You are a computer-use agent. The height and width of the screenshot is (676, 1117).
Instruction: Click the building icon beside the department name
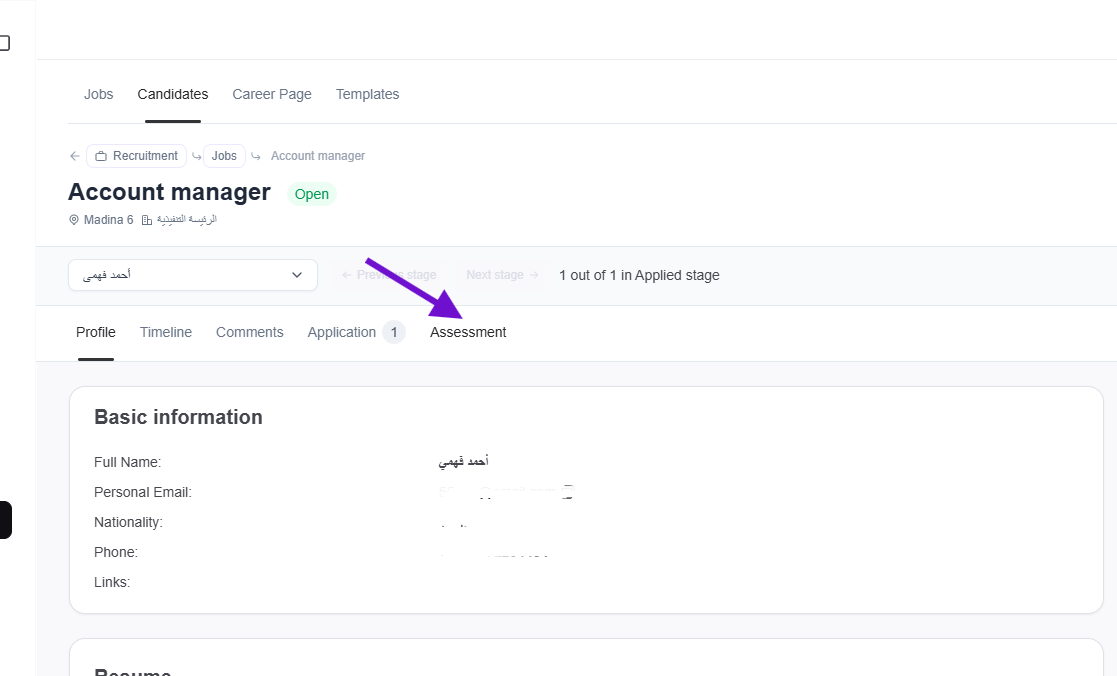(147, 220)
